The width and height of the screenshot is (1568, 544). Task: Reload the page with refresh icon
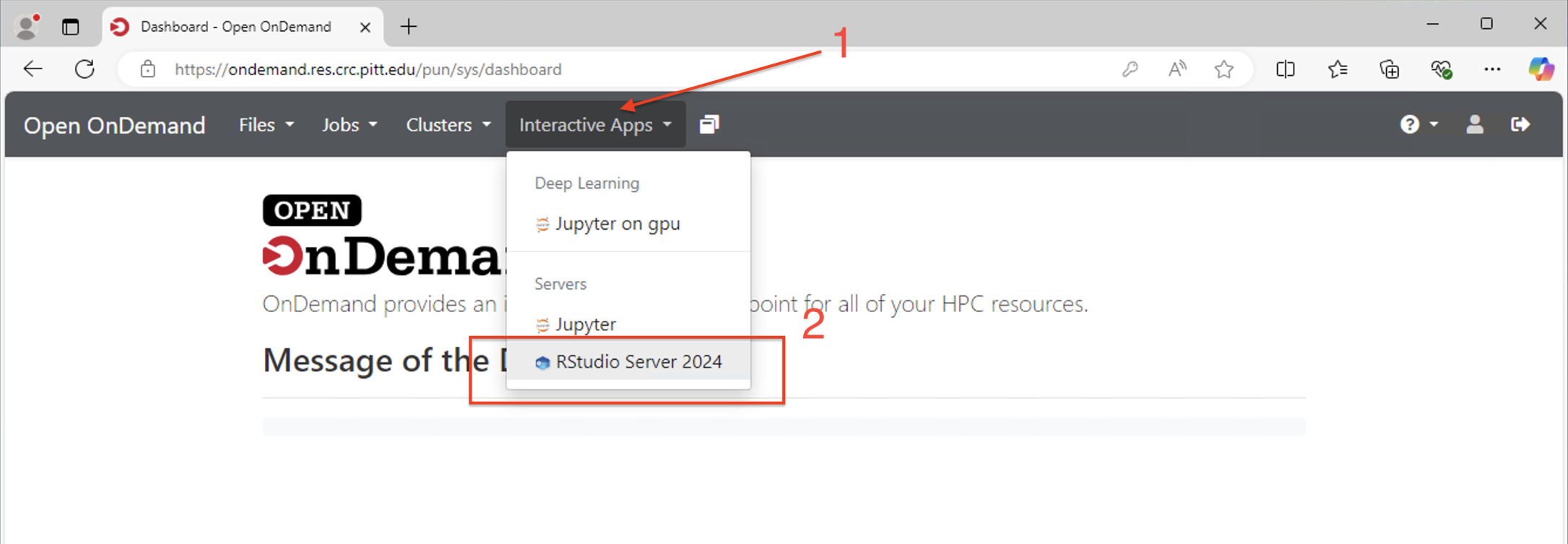tap(85, 69)
